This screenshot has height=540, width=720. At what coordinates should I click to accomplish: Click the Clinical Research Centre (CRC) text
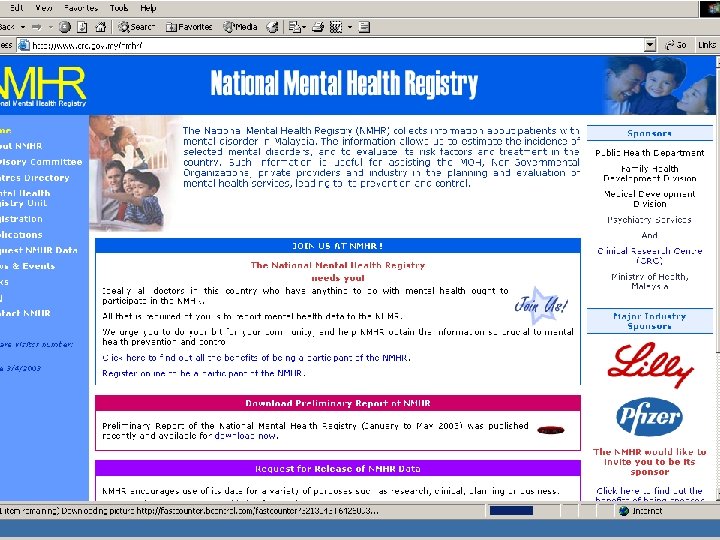point(649,256)
